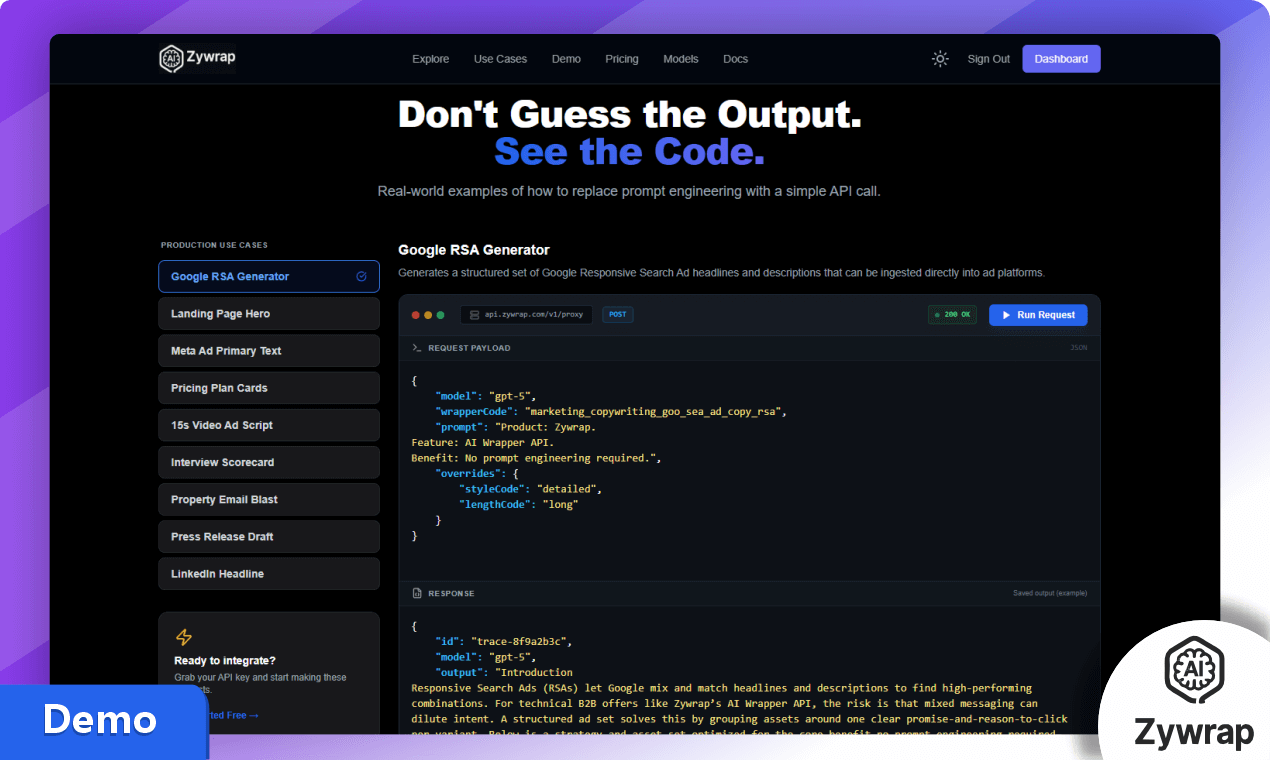
Task: Open the Dashboard button
Action: [1061, 59]
